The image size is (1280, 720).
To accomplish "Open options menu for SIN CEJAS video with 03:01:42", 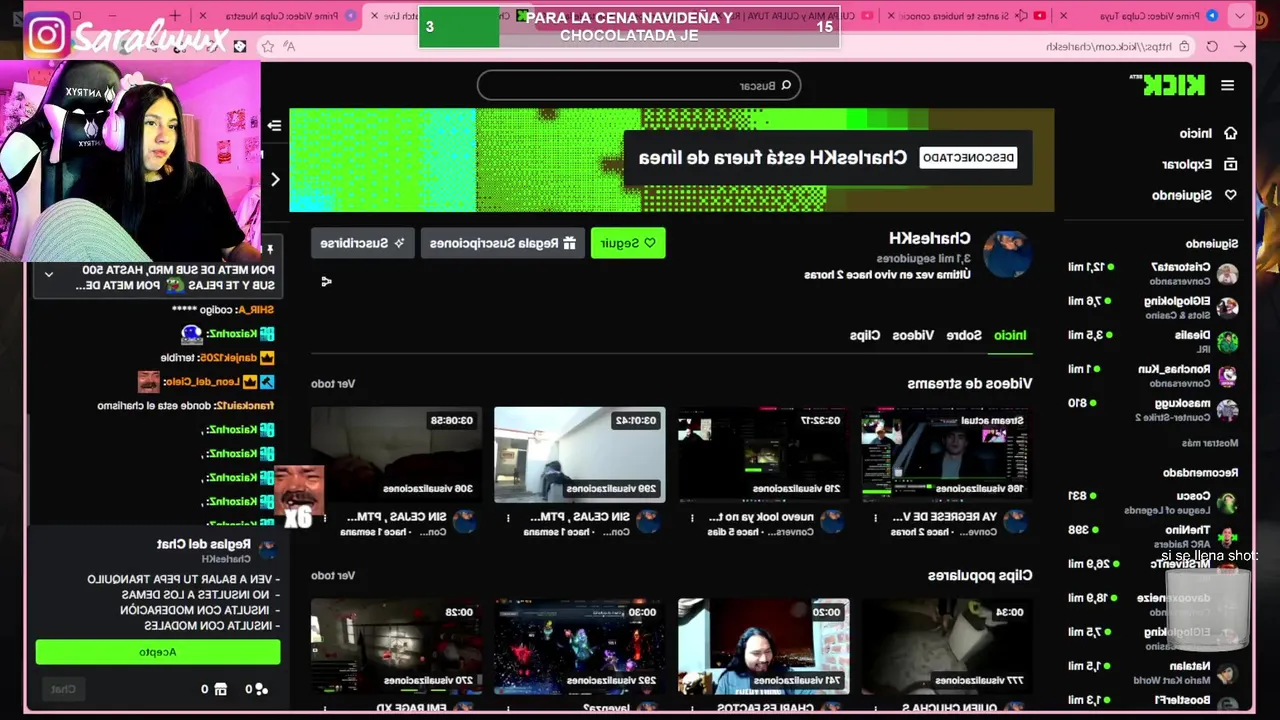I will [508, 518].
